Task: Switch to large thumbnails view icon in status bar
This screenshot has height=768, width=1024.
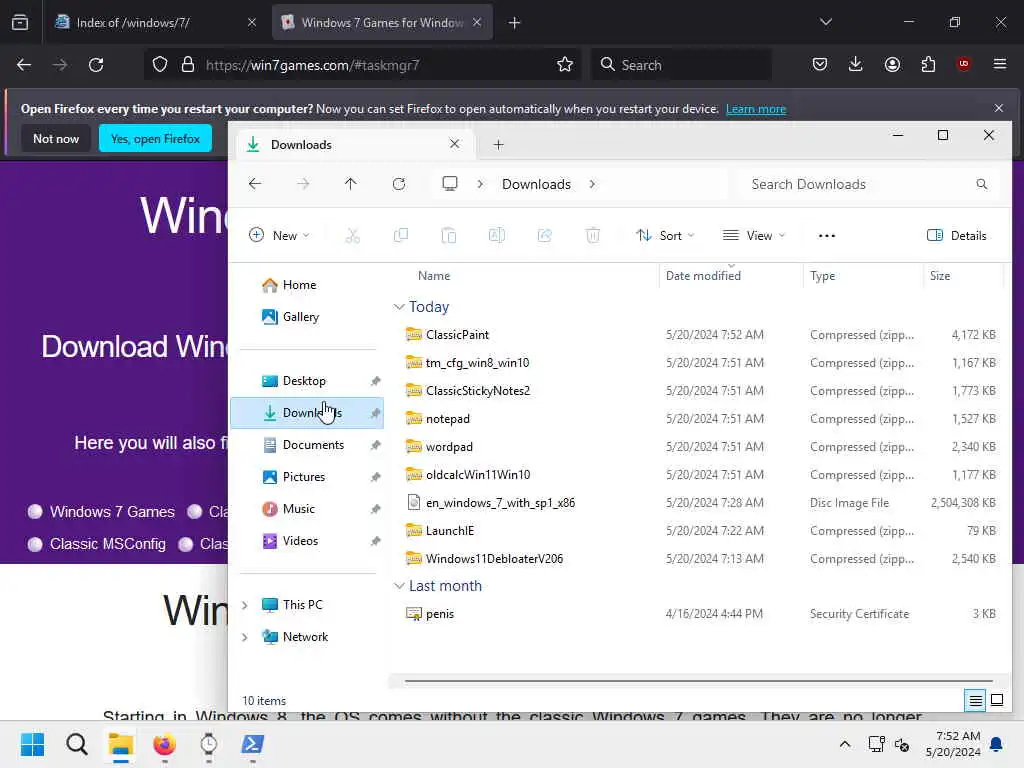Action: tap(997, 701)
